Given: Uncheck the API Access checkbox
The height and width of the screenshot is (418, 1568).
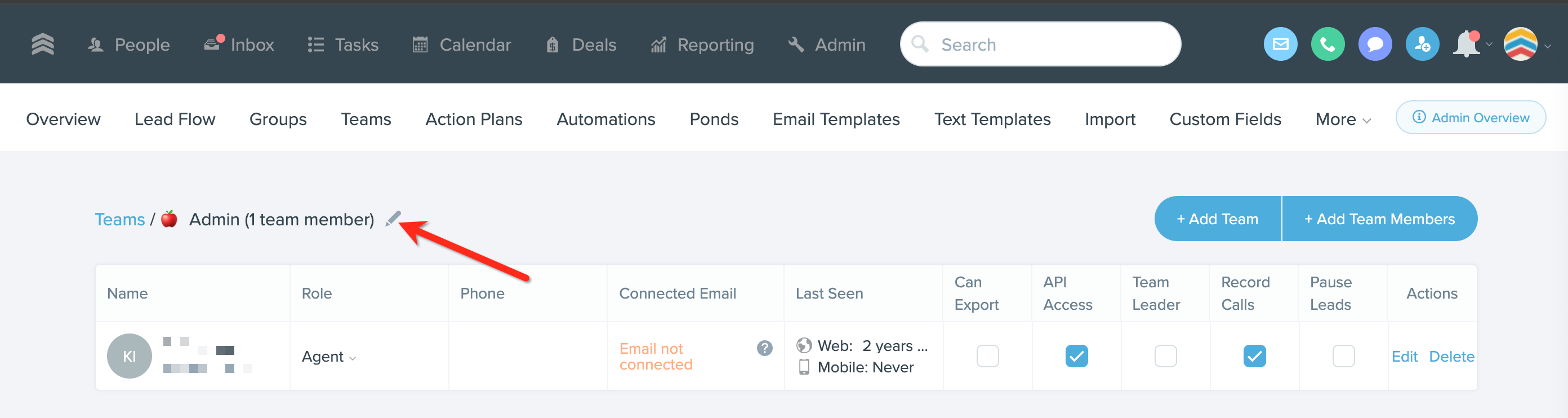Looking at the screenshot, I should click(1076, 356).
